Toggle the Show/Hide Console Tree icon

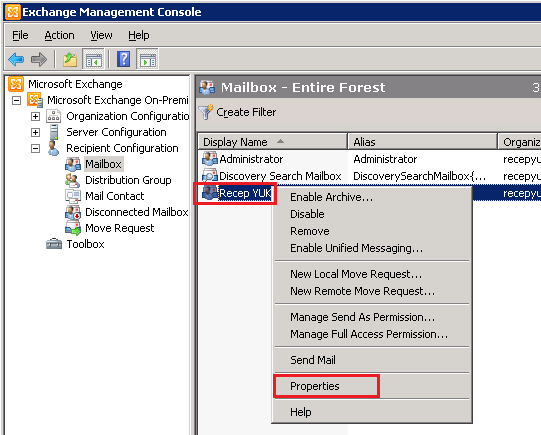[94, 59]
